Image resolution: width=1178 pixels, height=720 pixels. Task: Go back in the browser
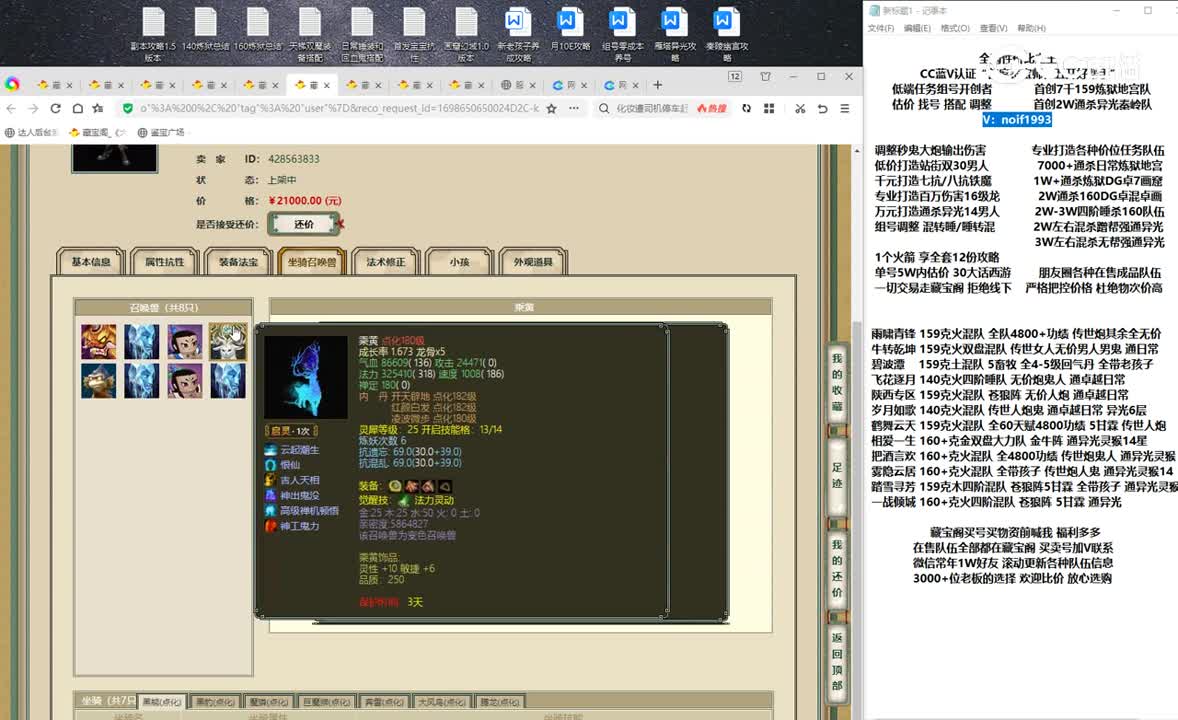click(x=11, y=109)
